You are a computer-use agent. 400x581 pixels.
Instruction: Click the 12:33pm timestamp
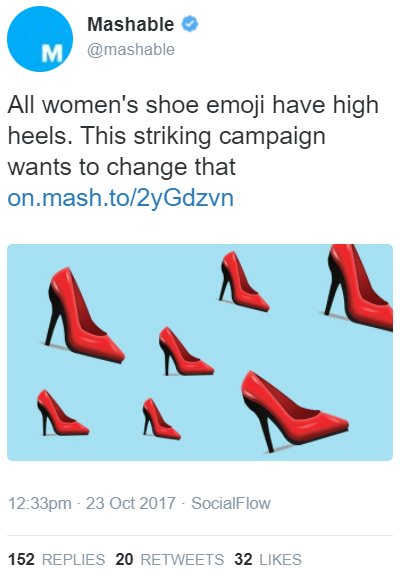click(40, 503)
